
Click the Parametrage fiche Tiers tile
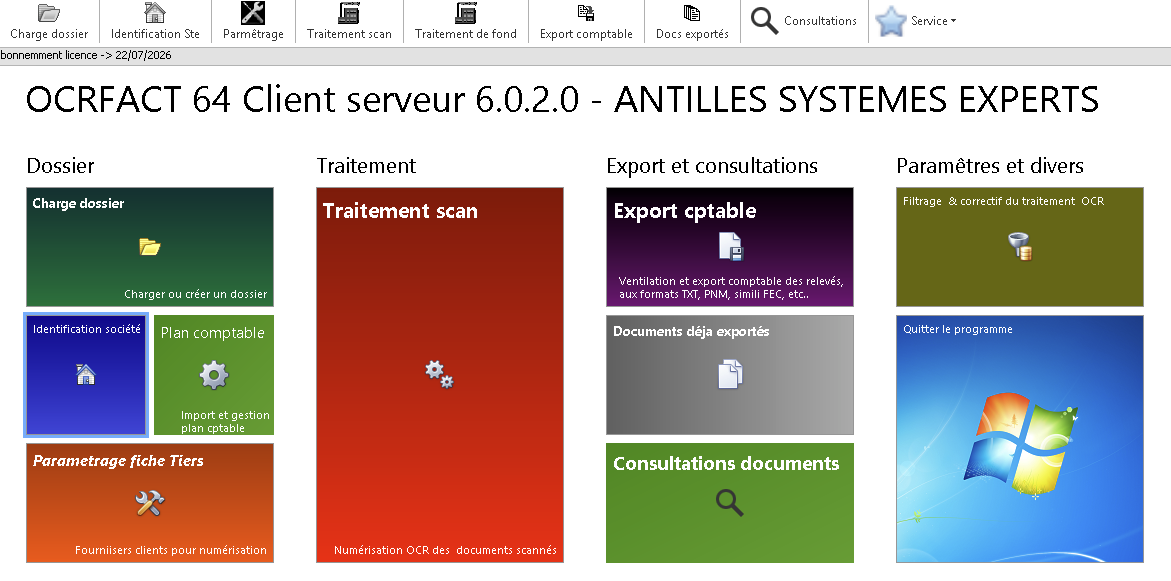(x=149, y=503)
